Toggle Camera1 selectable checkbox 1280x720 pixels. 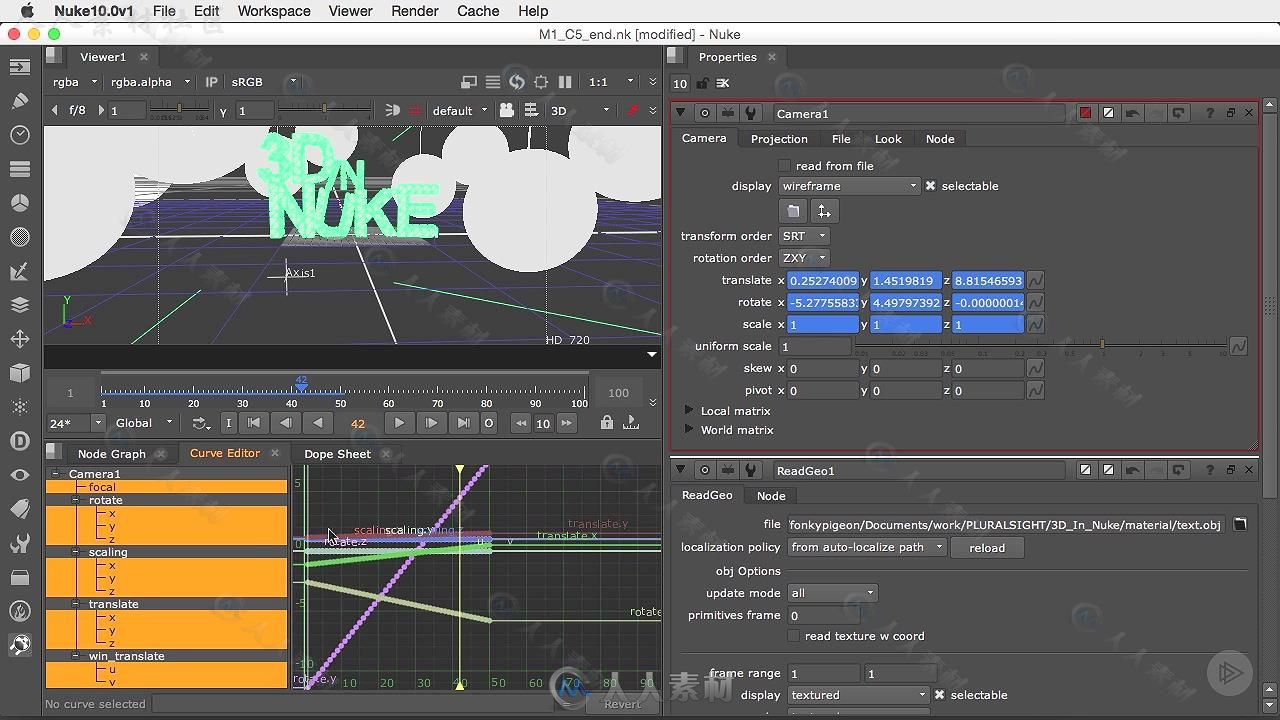click(x=930, y=186)
